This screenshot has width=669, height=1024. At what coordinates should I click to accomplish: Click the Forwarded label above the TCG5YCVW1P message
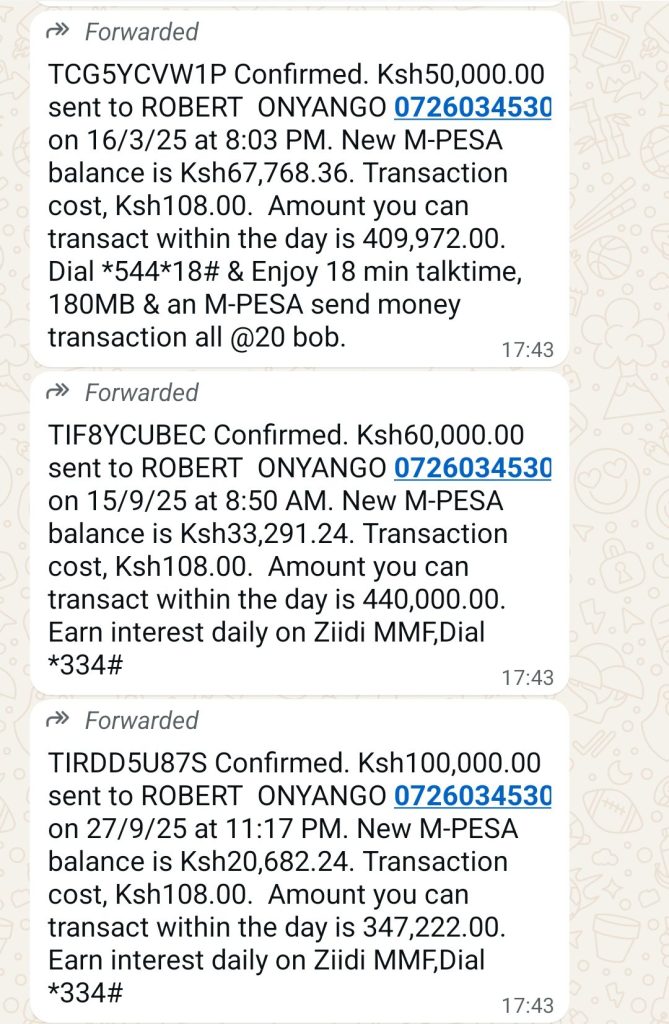(x=142, y=32)
